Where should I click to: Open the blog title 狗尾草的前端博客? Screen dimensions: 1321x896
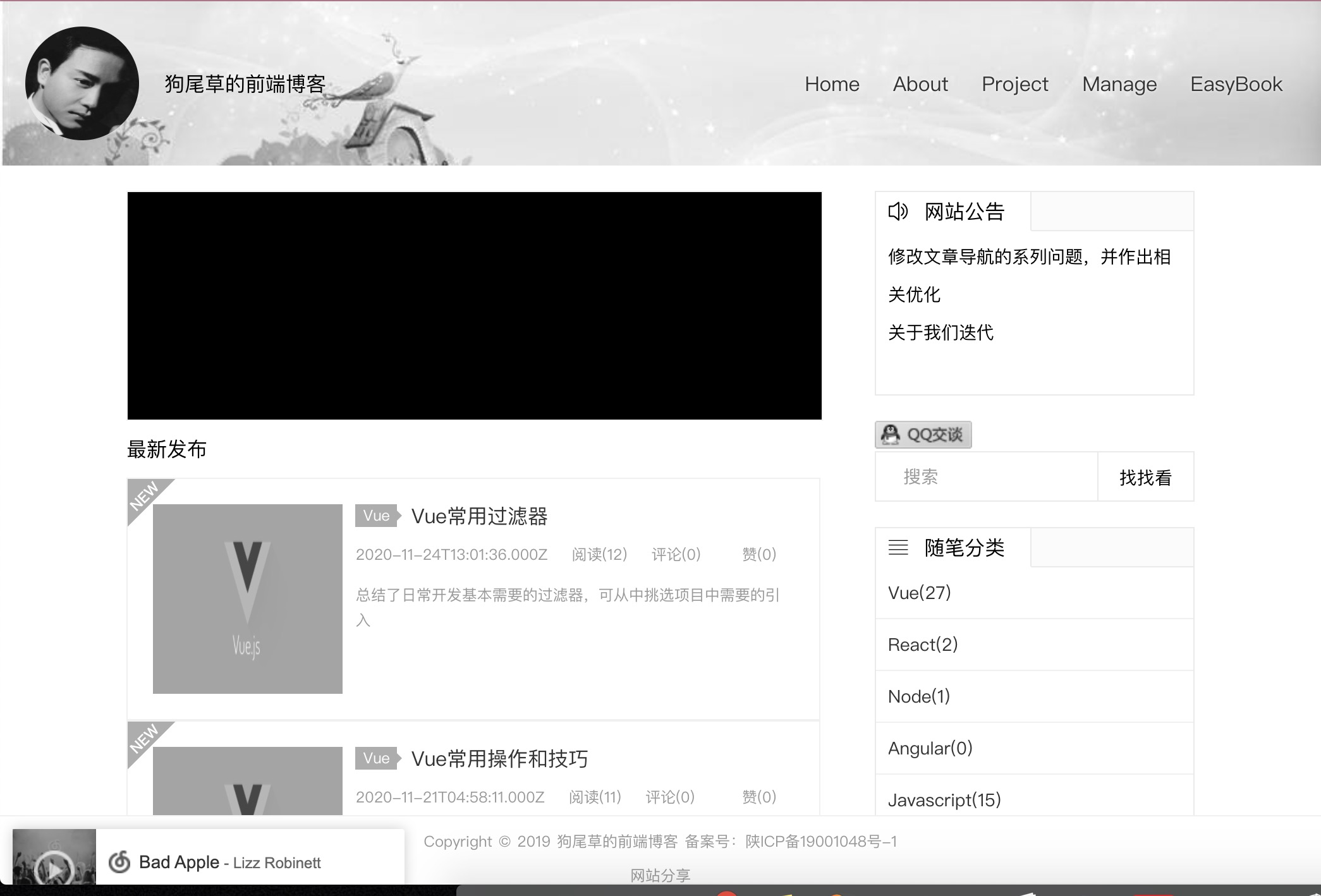(245, 84)
